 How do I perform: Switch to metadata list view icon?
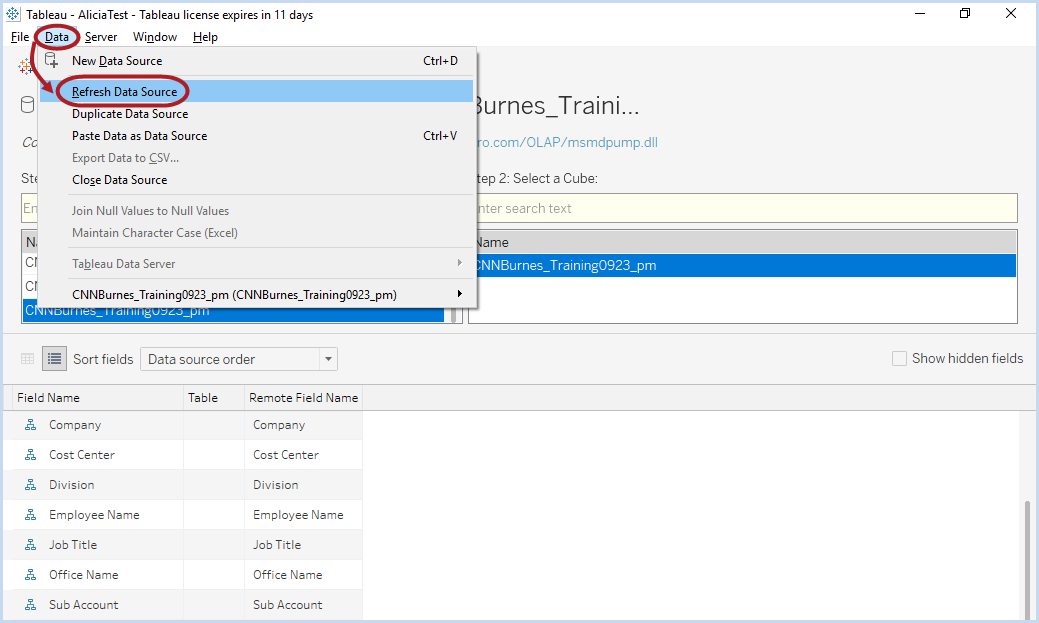click(54, 359)
